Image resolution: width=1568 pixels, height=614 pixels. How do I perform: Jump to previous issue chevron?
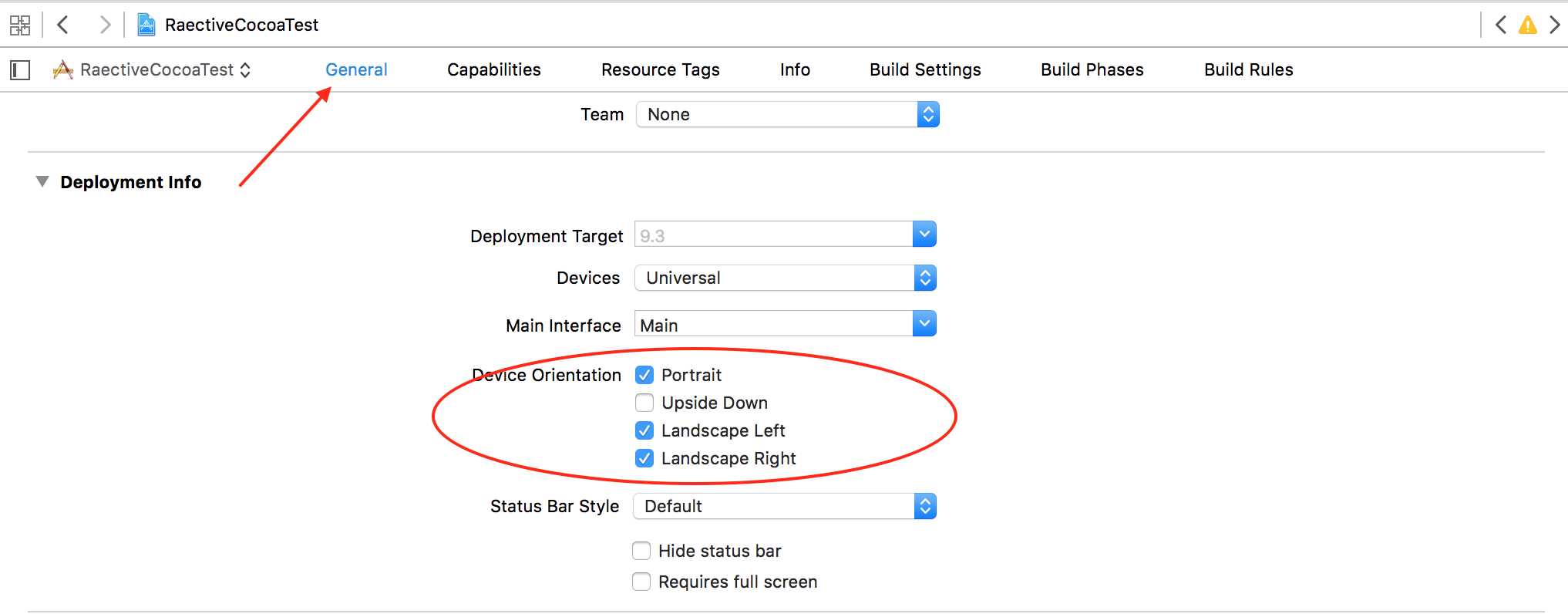[1500, 25]
